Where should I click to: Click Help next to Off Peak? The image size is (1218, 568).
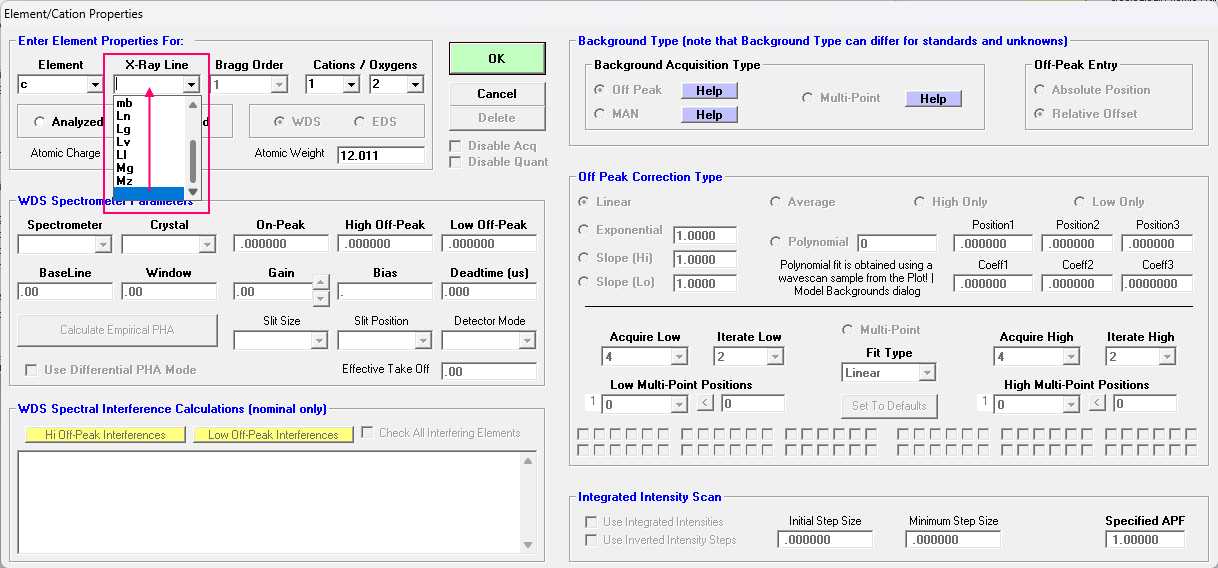(x=709, y=90)
